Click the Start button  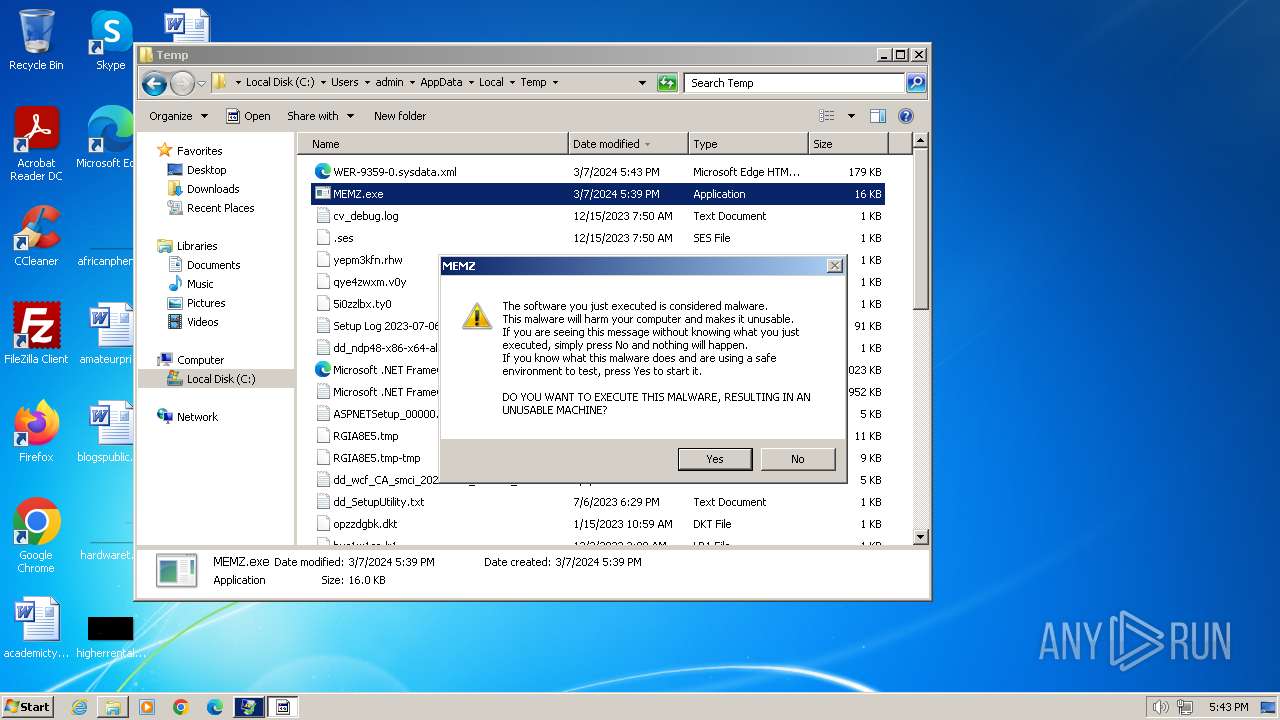(x=27, y=707)
